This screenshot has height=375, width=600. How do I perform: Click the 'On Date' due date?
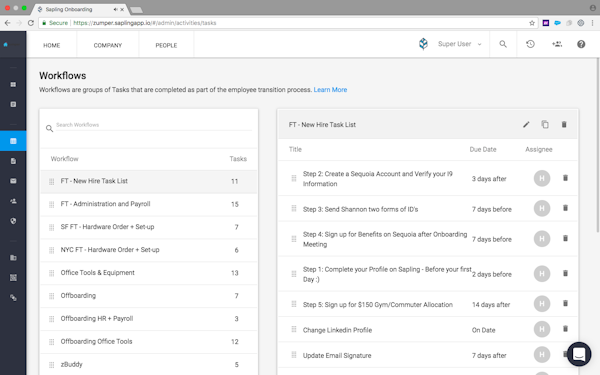tap(483, 330)
